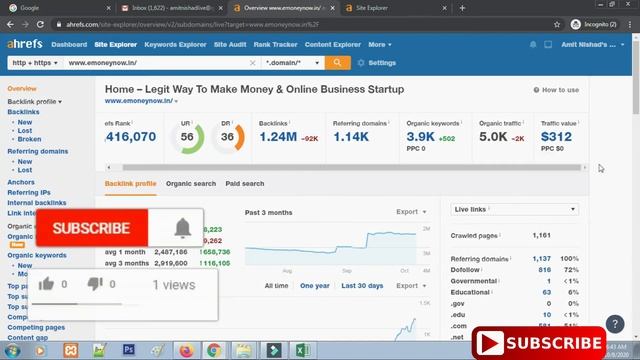640x360 pixels.
Task: Open XAMPP icon in the taskbar
Action: [71, 351]
